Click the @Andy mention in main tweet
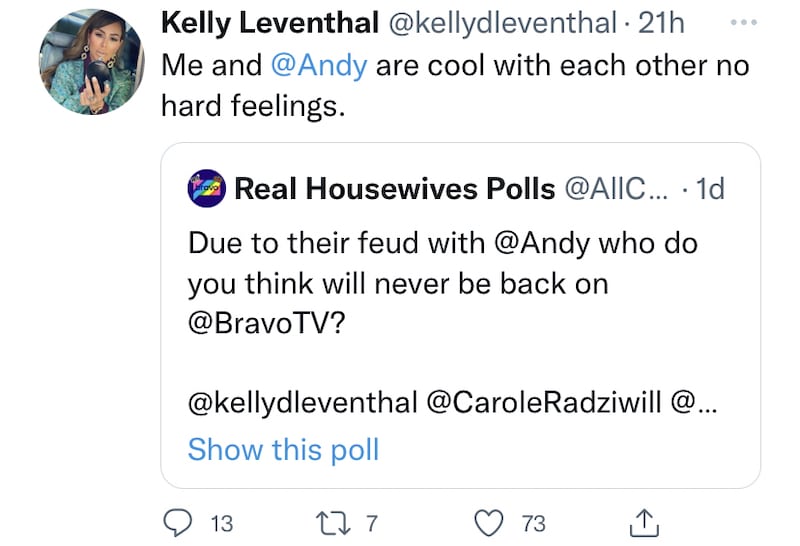 (319, 67)
